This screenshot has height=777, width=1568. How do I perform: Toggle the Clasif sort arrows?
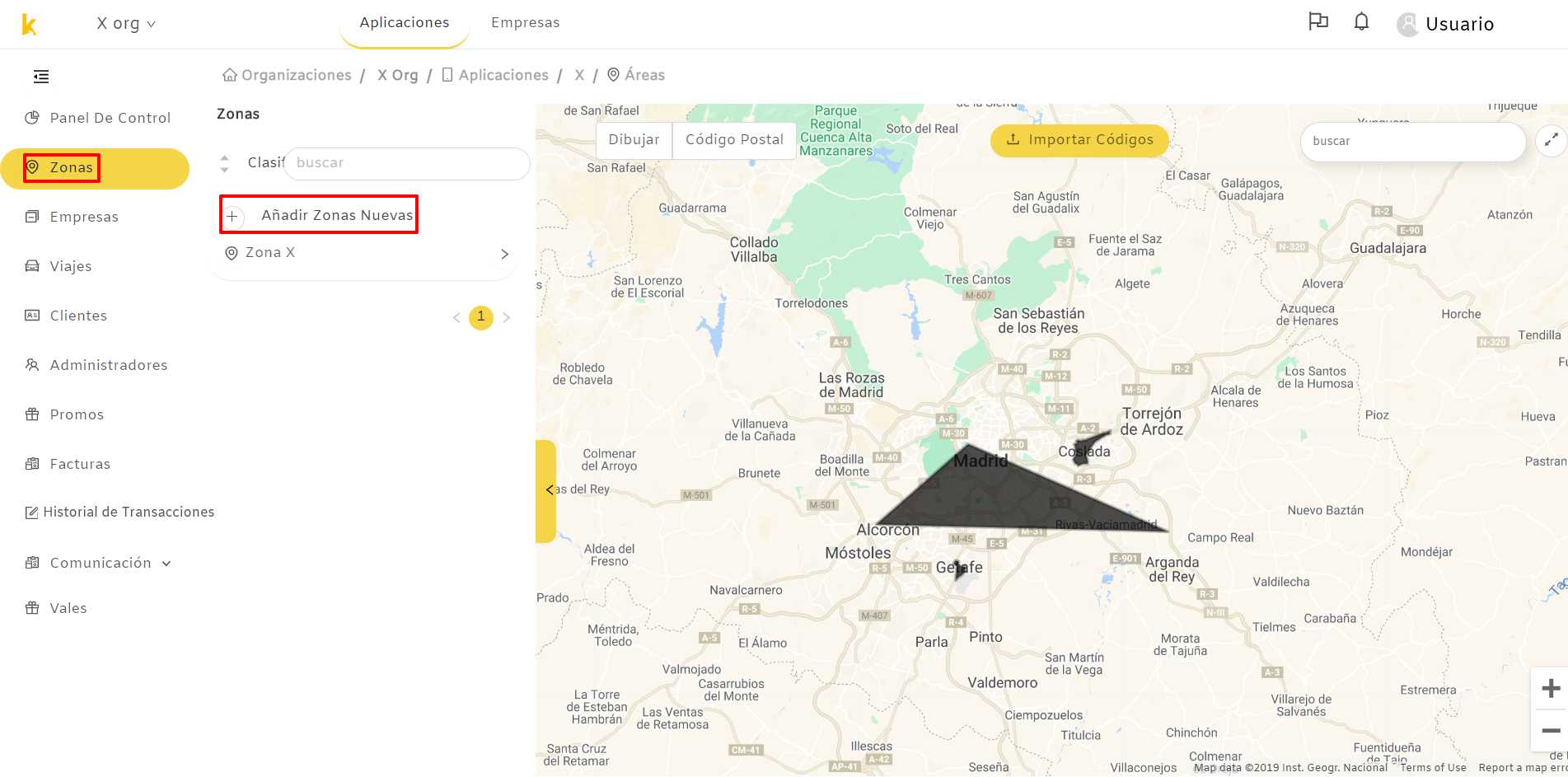point(224,163)
